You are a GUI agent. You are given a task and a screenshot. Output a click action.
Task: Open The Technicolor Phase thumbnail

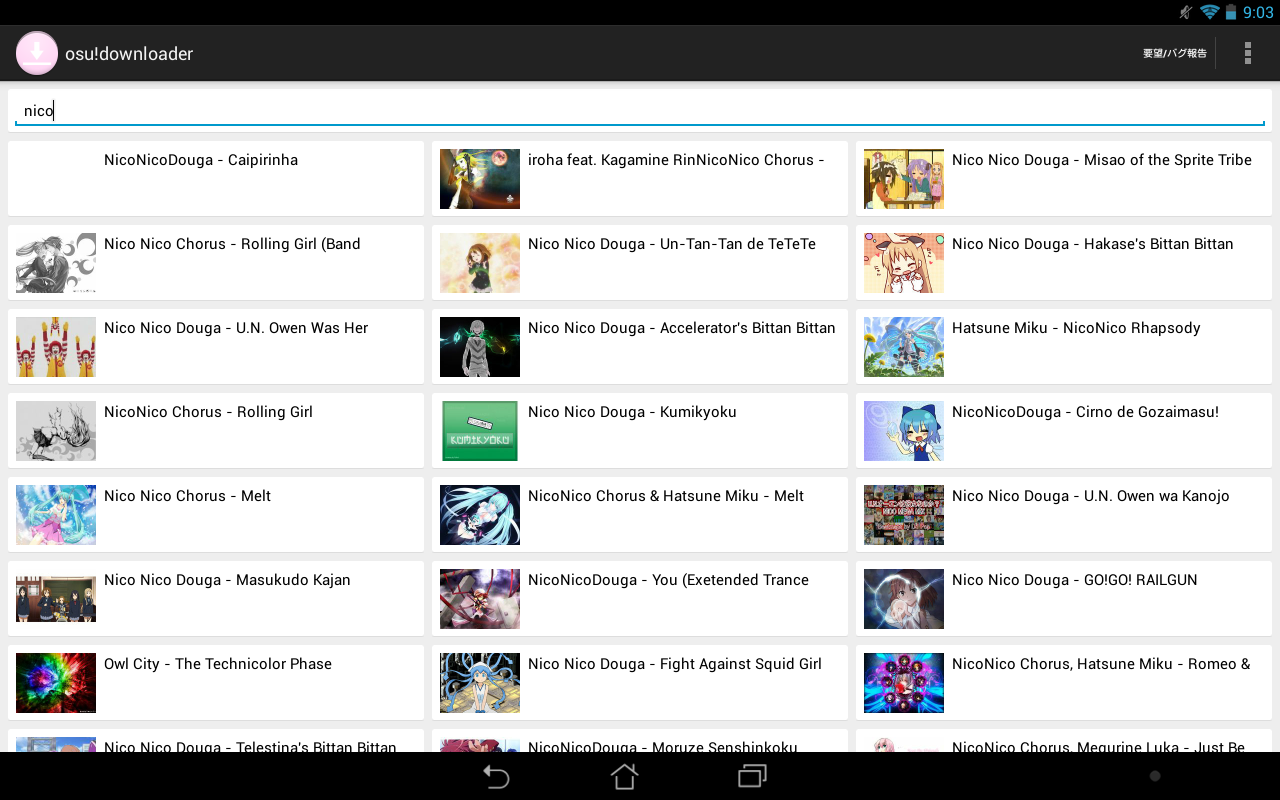pyautogui.click(x=56, y=683)
